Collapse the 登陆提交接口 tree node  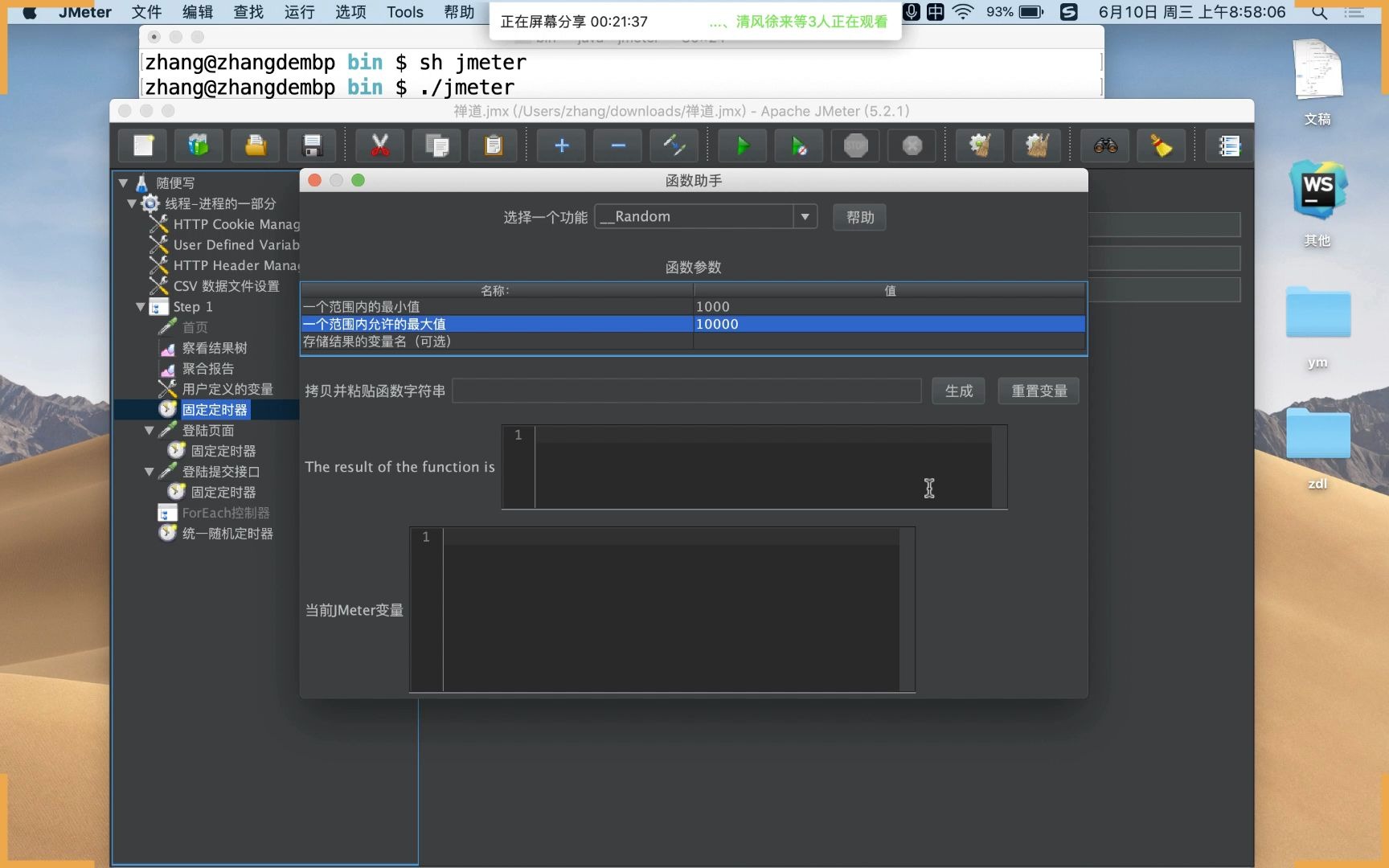pos(149,472)
